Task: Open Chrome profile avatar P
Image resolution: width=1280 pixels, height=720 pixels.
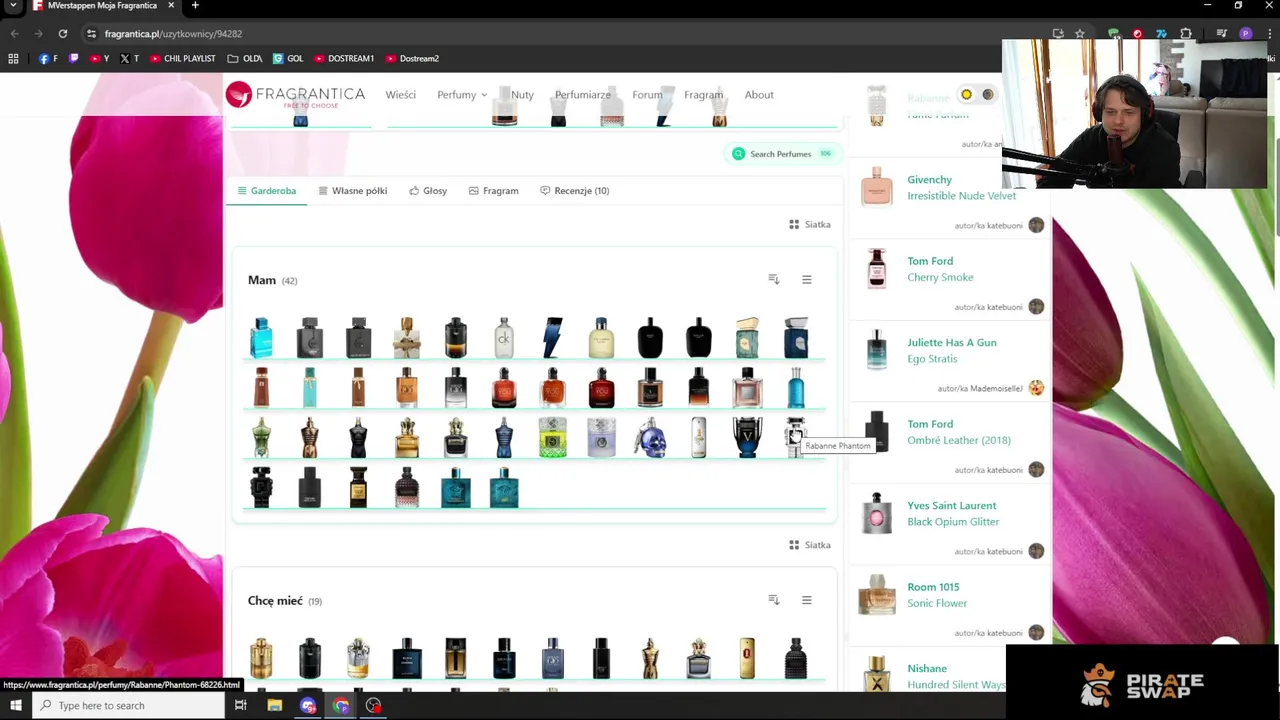Action: point(1245,34)
